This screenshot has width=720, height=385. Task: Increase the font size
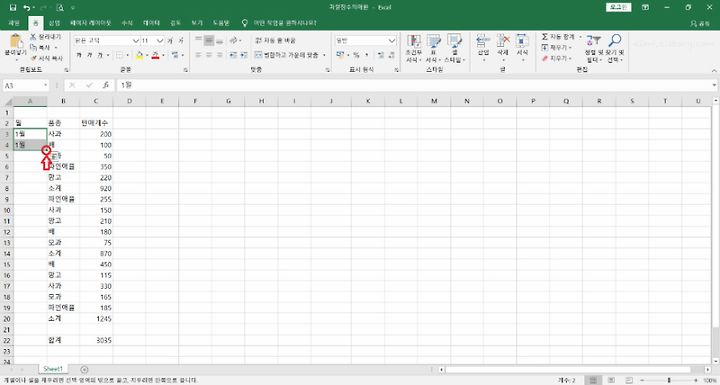pyautogui.click(x=170, y=40)
